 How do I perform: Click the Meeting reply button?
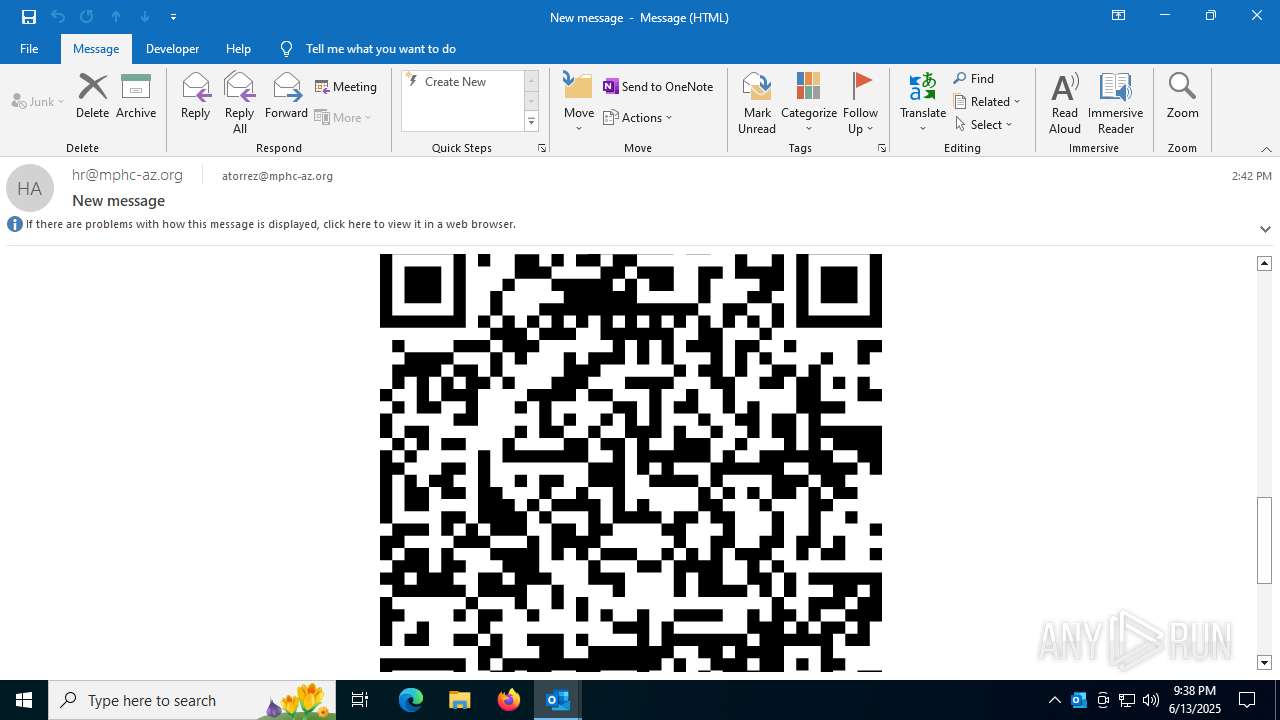pos(346,87)
